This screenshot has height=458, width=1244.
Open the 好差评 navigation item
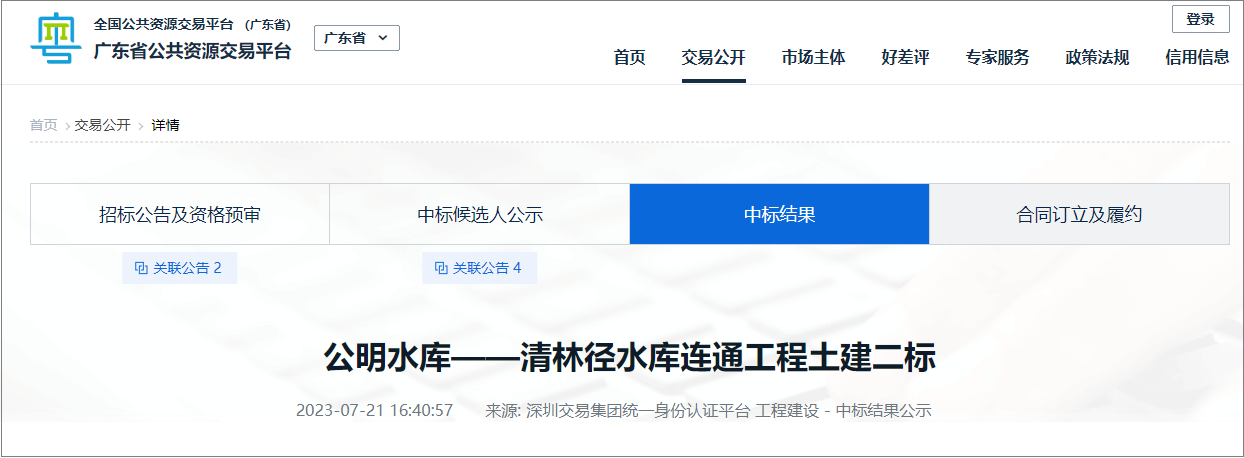[905, 58]
